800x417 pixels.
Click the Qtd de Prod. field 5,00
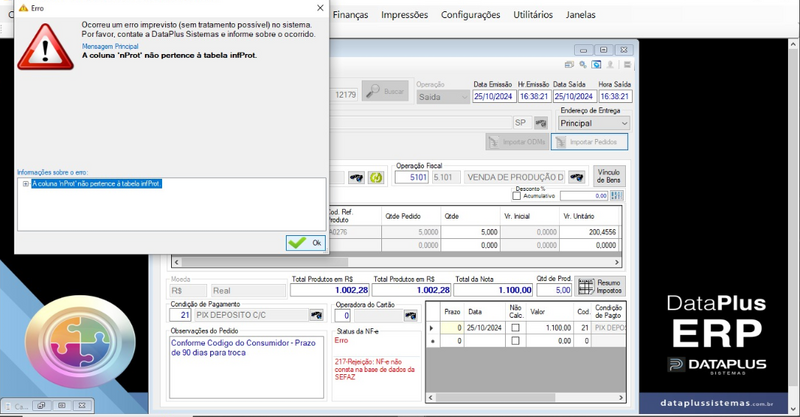click(x=554, y=290)
